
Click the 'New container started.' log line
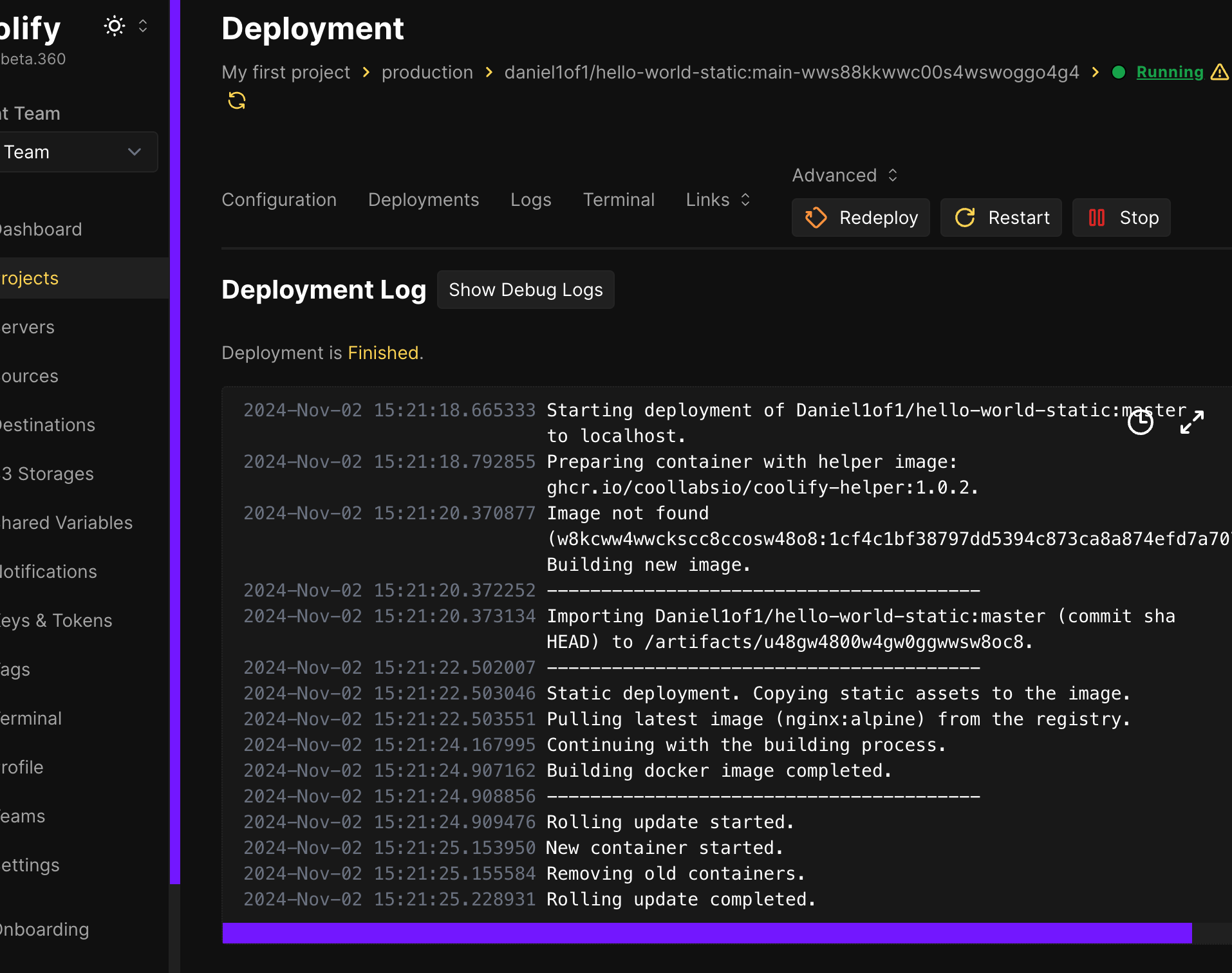tap(665, 848)
